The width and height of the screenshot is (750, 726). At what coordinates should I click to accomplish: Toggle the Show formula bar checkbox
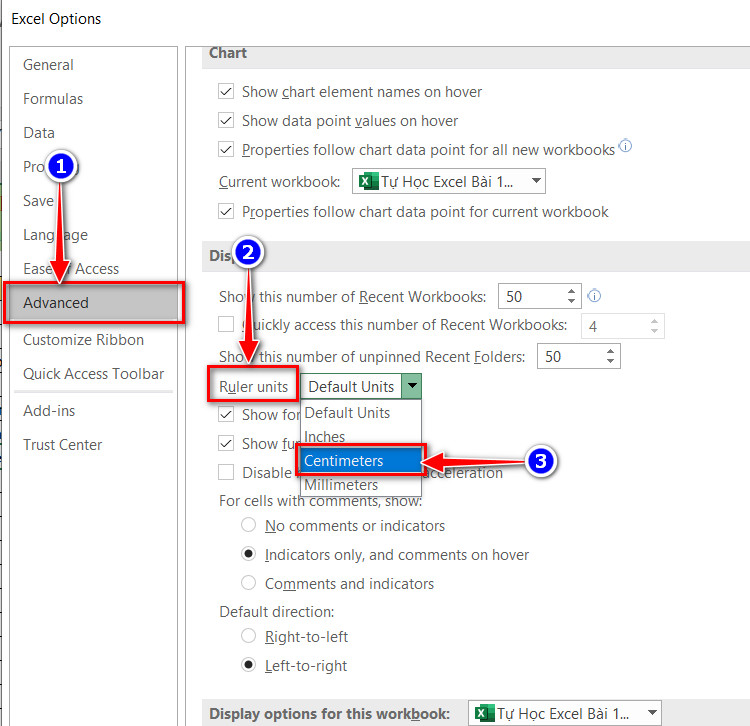(226, 414)
